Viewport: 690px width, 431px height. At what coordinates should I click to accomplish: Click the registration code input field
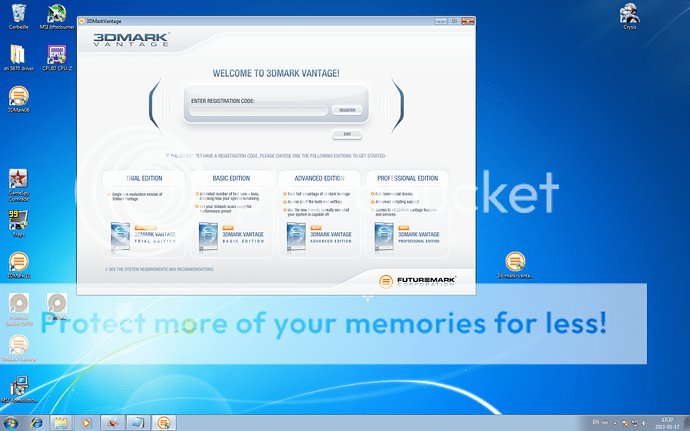(x=259, y=110)
